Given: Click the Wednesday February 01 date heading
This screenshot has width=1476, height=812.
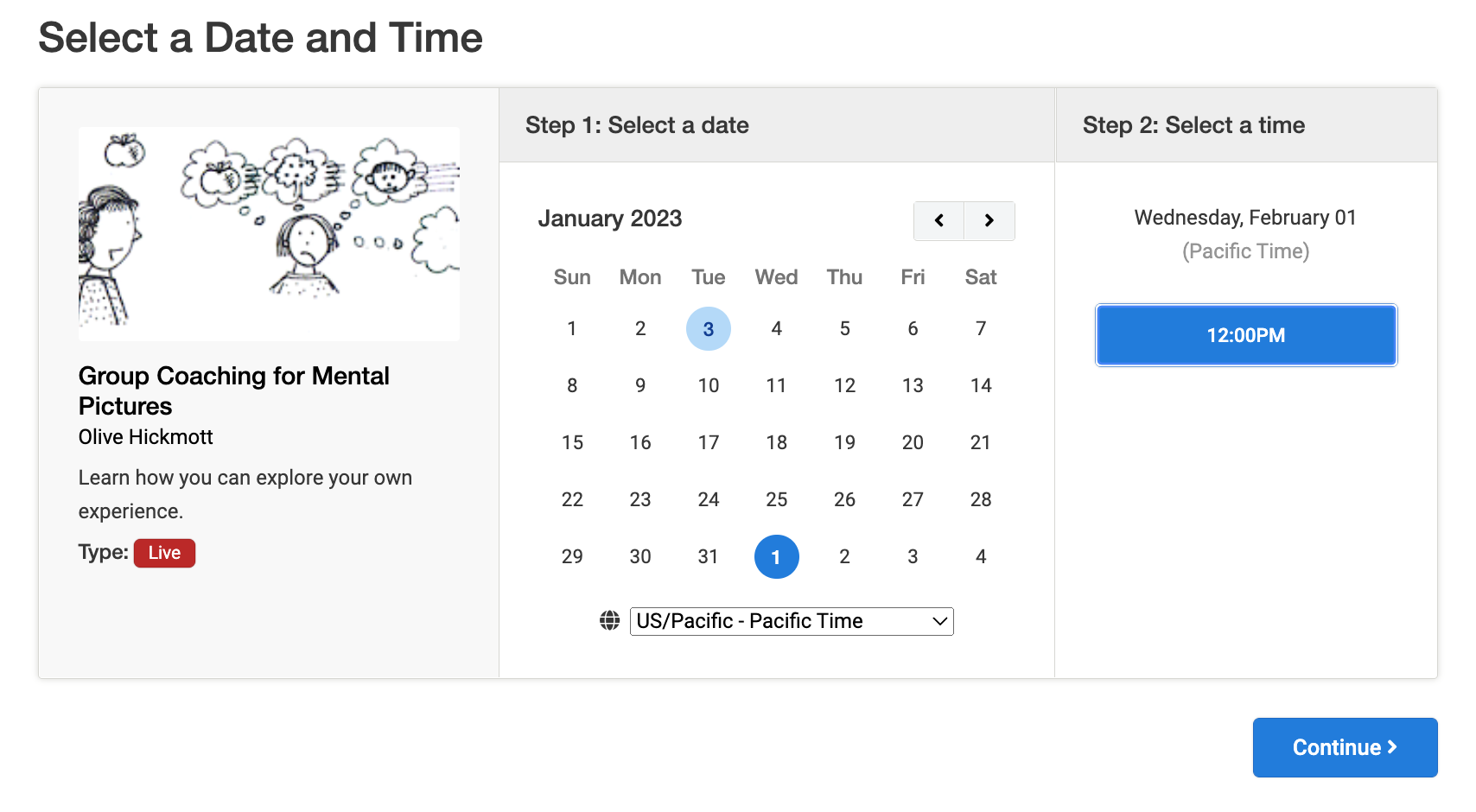Looking at the screenshot, I should [x=1245, y=218].
